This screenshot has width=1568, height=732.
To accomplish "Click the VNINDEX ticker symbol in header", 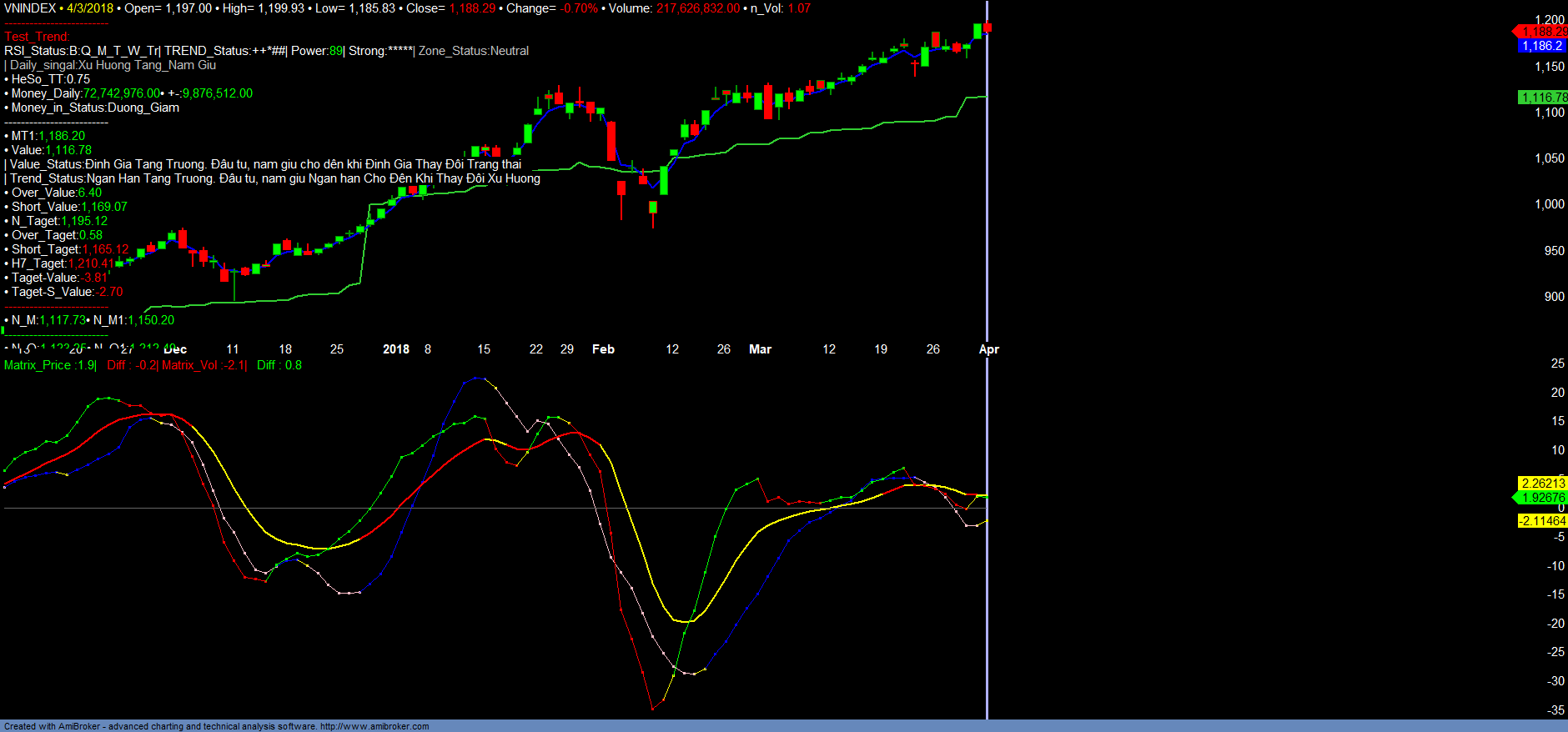I will click(x=30, y=8).
